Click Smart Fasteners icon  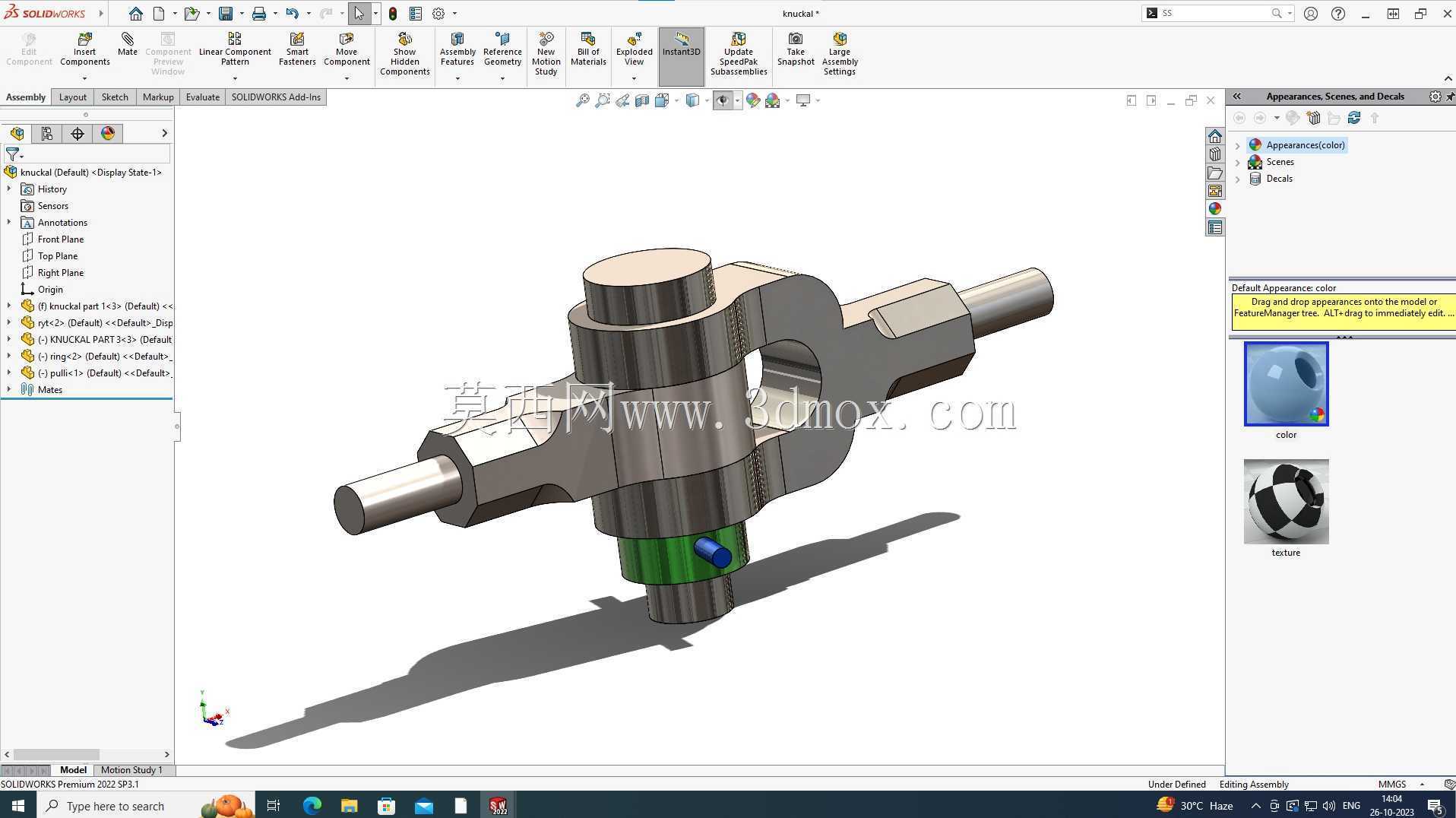coord(297,49)
